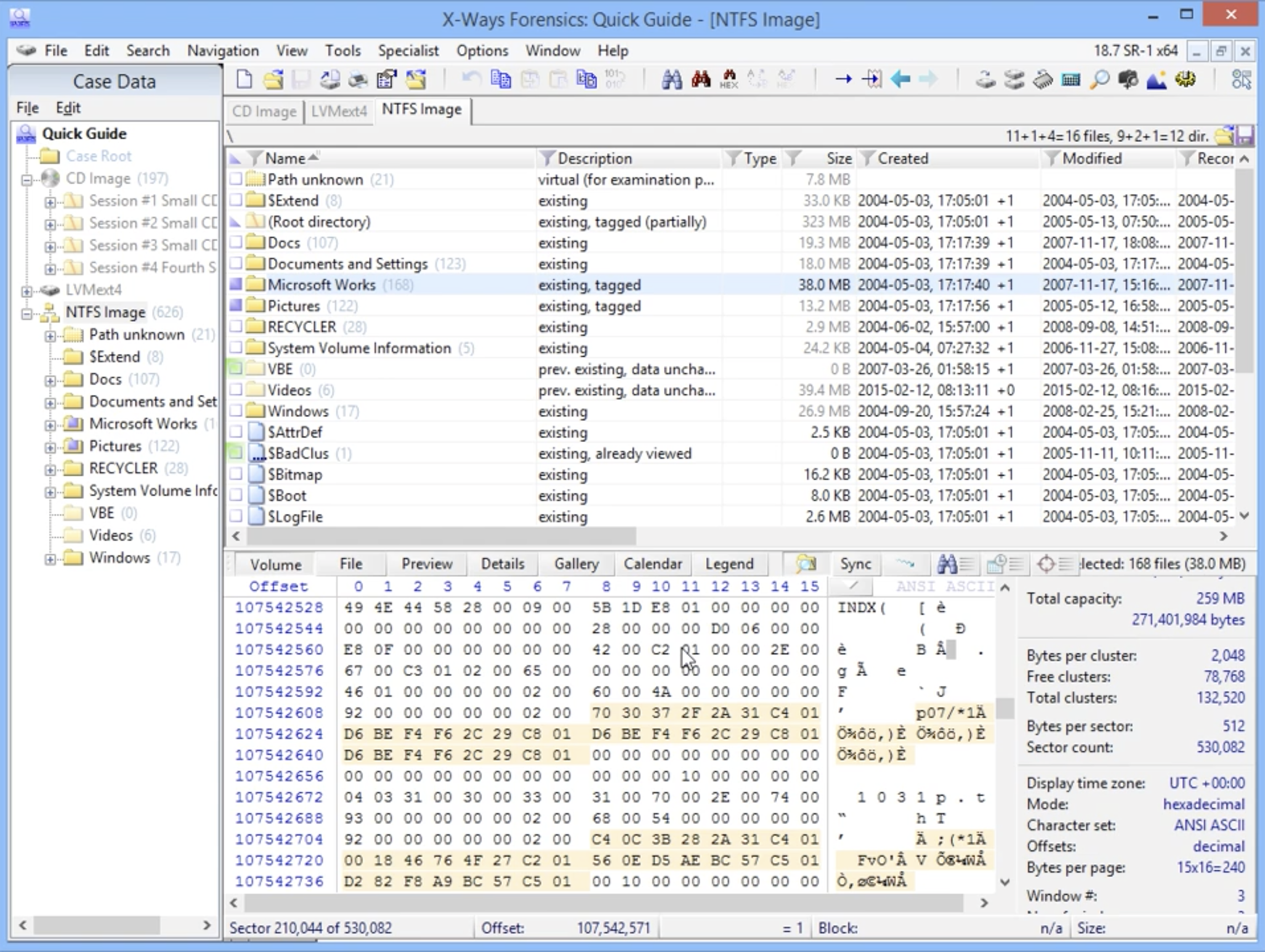Tag the Docs folder checkbox
Viewport: 1265px width, 952px height.
[x=236, y=242]
